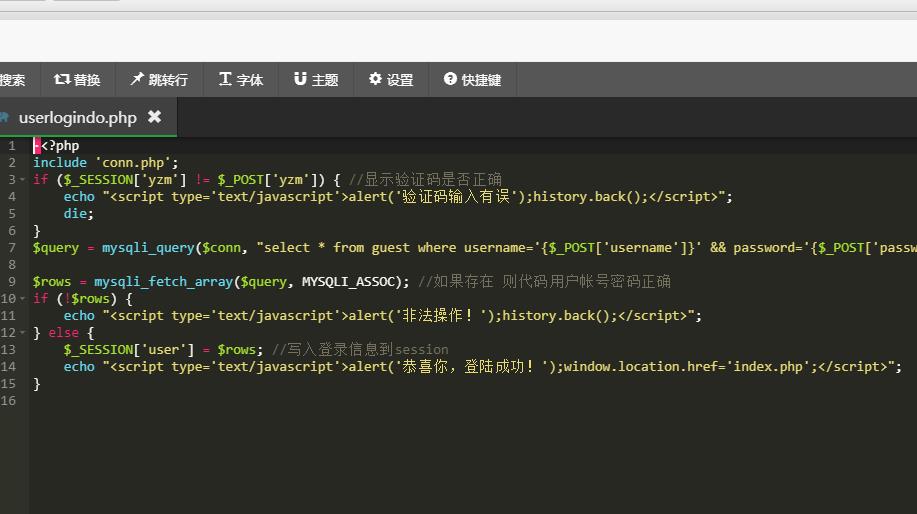Click 'mysqli_fetch_array' function name

point(164,282)
